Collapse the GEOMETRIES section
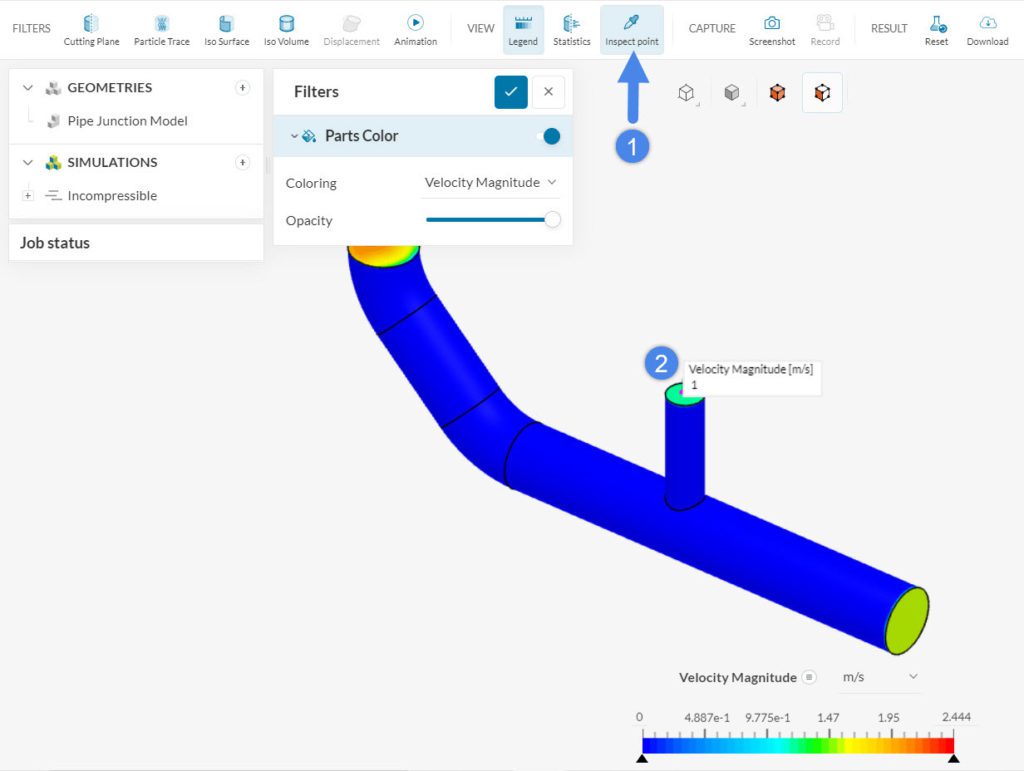Screen dimensions: 1024x771 pos(28,87)
